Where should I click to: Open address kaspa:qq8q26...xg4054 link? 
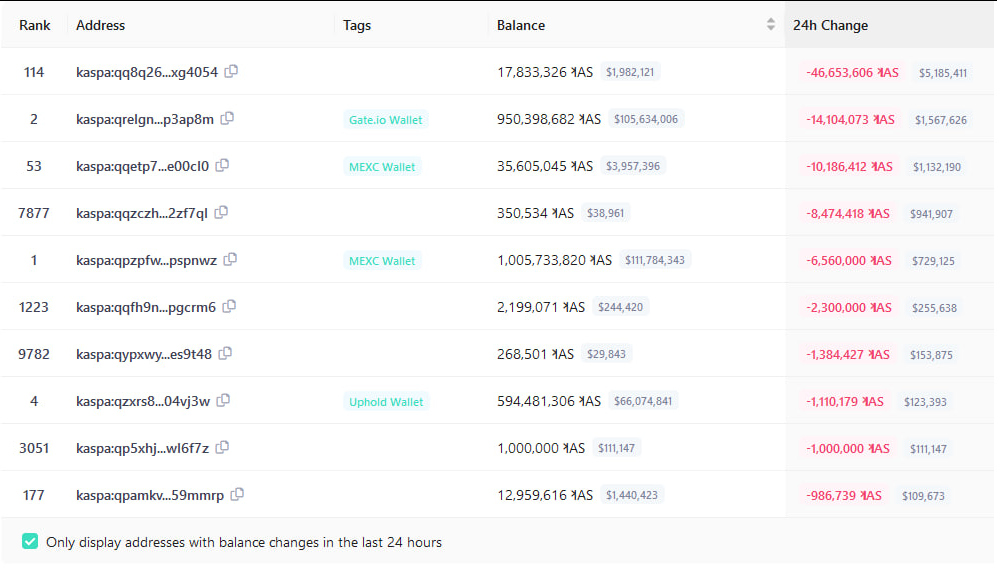tap(146, 73)
